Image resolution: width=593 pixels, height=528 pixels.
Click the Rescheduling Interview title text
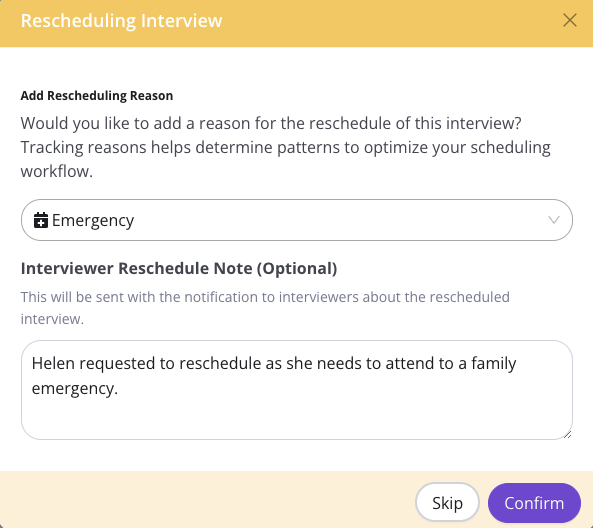point(121,20)
